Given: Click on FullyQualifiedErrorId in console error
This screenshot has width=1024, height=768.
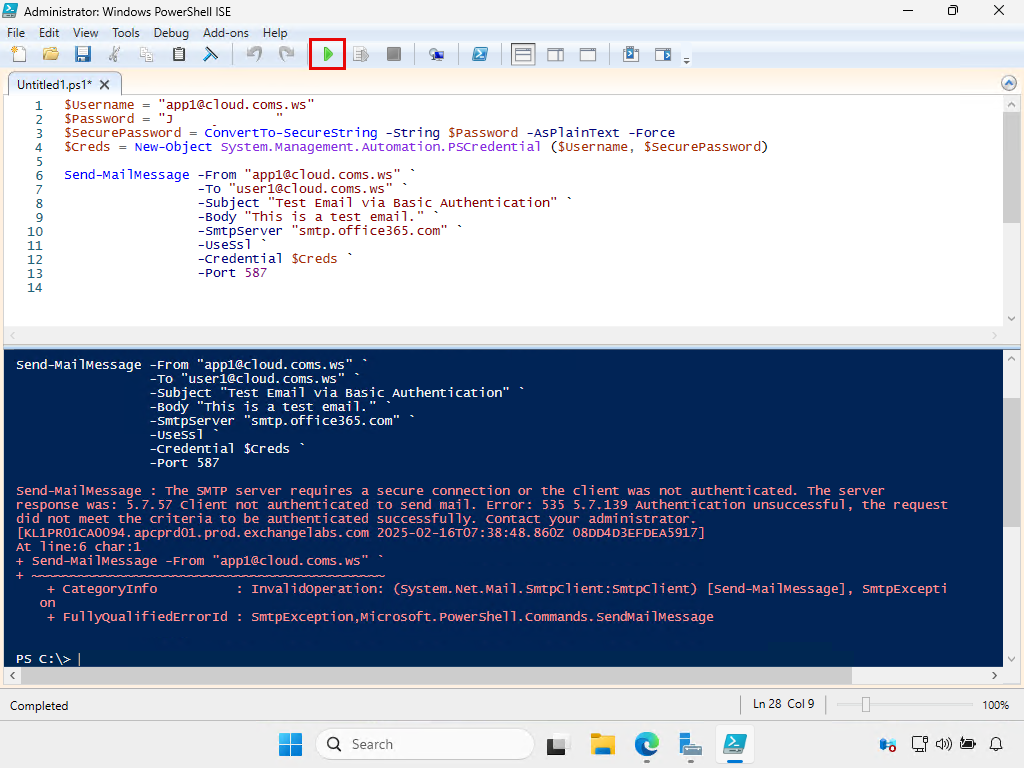Looking at the screenshot, I should (145, 616).
